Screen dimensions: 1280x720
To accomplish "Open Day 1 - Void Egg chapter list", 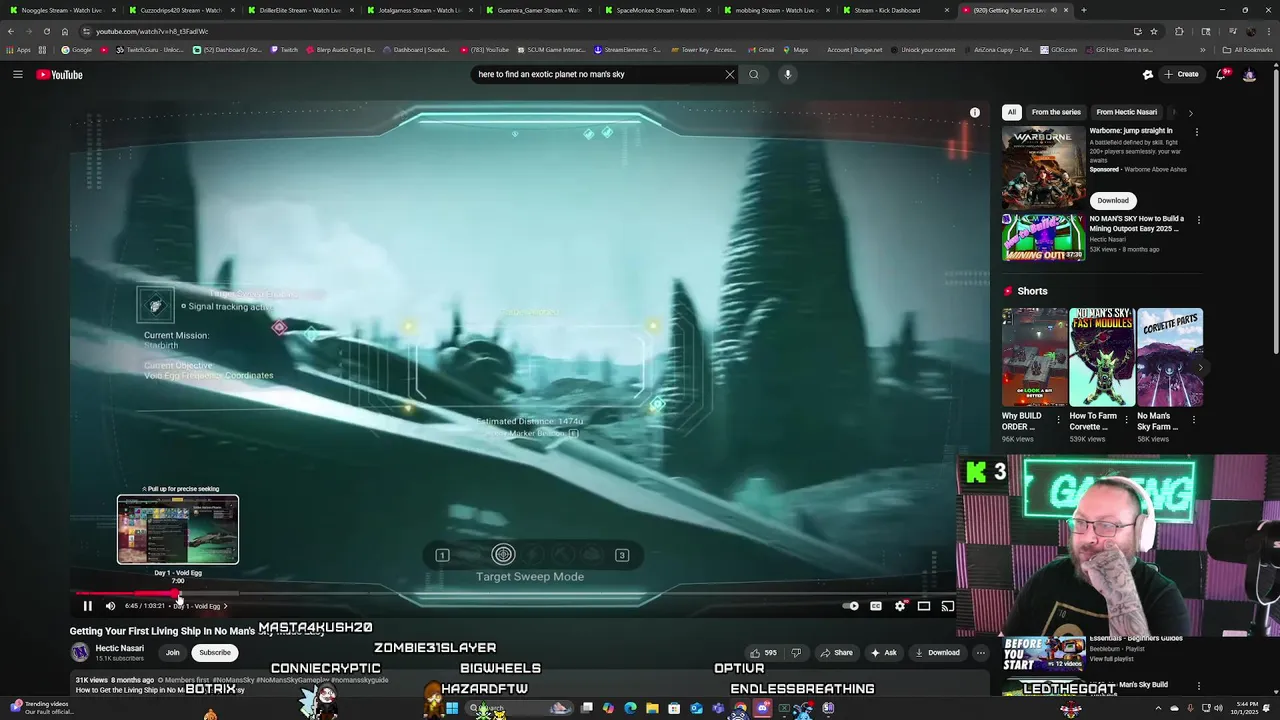I will [200, 606].
